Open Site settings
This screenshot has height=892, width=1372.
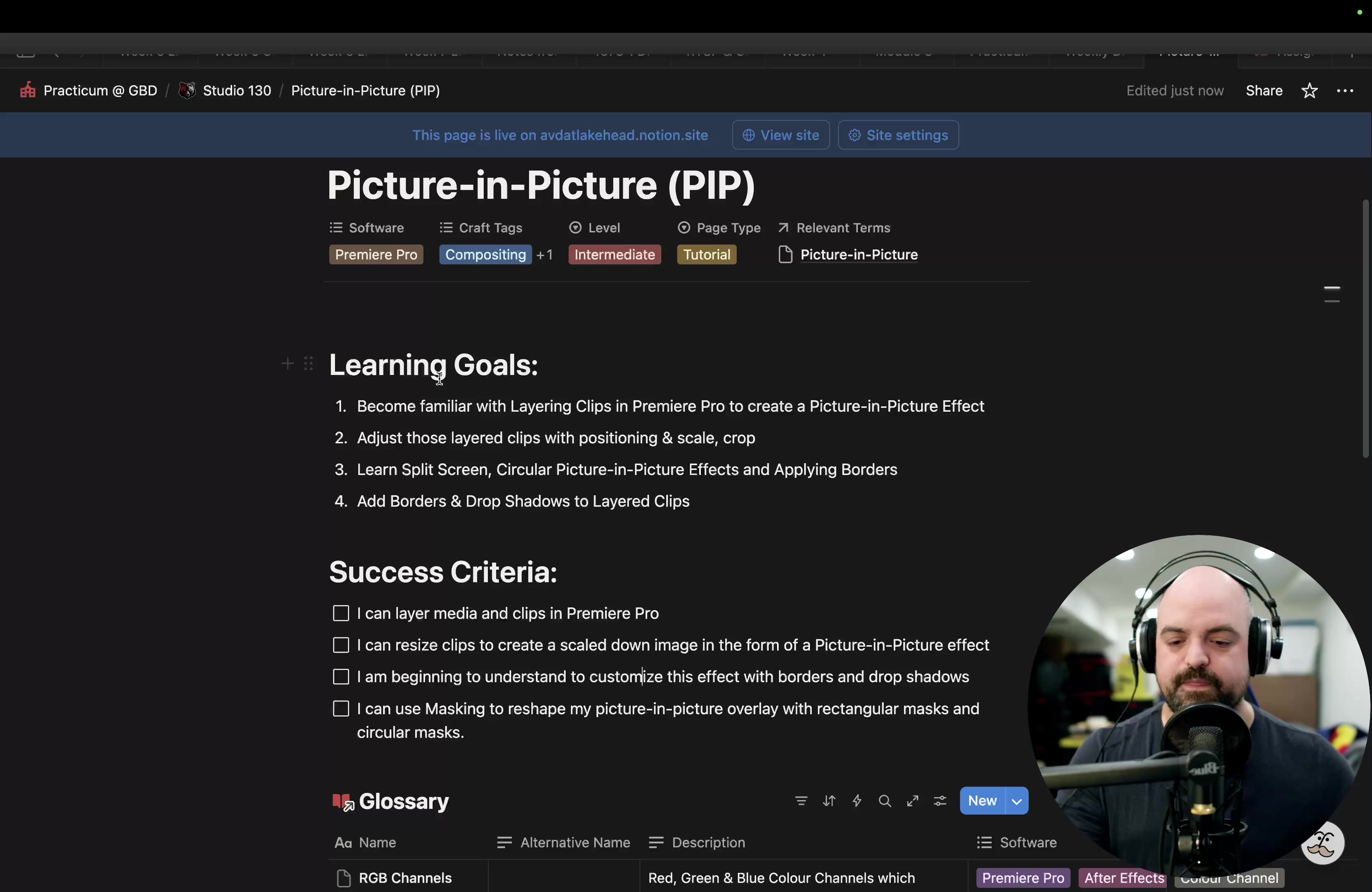[x=898, y=135]
